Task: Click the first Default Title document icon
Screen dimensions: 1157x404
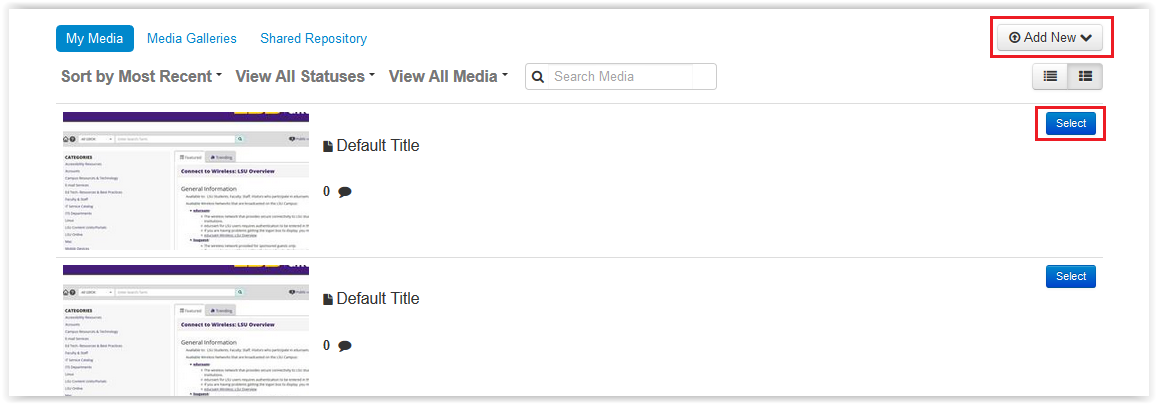Action: coord(328,146)
